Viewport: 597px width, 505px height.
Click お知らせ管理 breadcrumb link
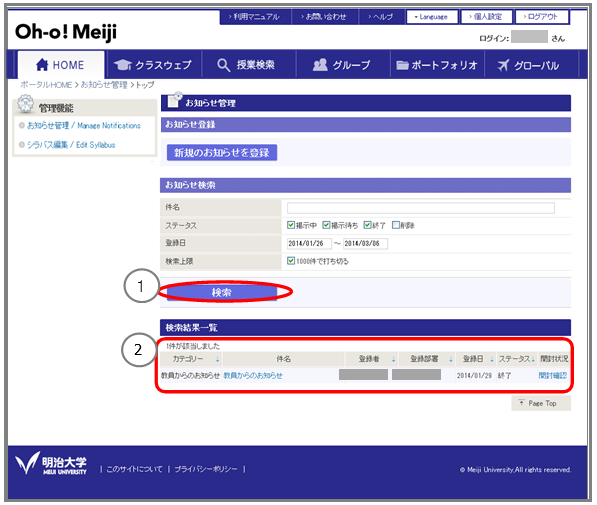[x=104, y=85]
